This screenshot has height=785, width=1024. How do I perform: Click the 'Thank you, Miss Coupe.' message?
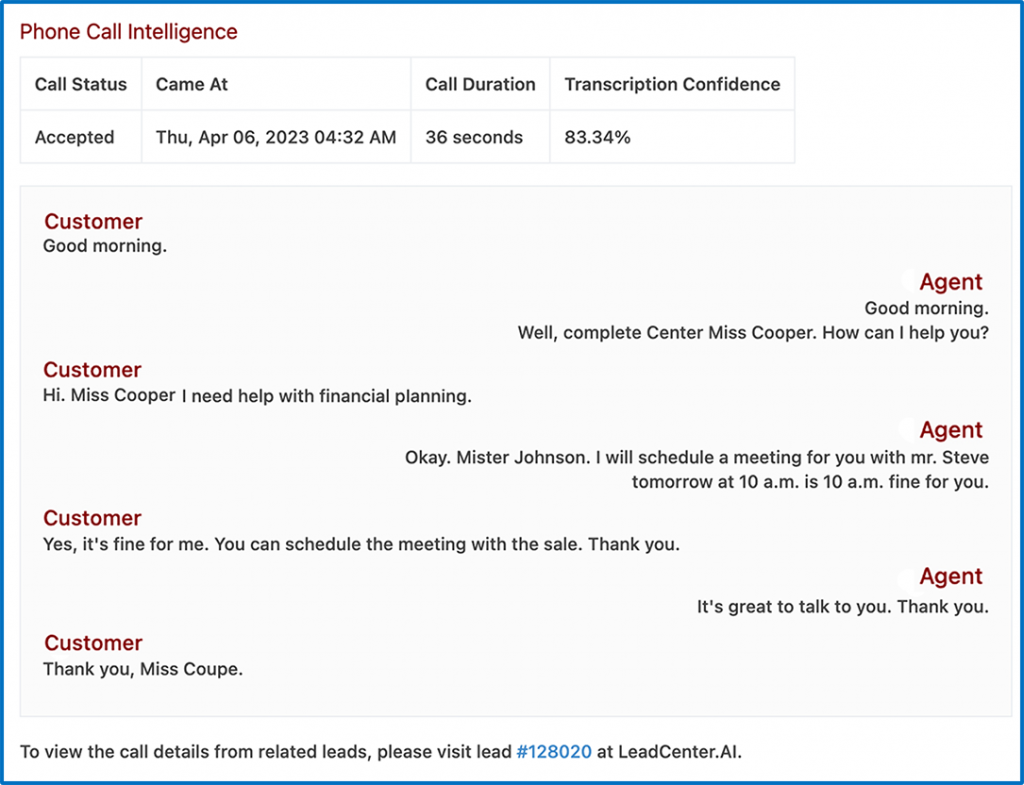coord(143,669)
